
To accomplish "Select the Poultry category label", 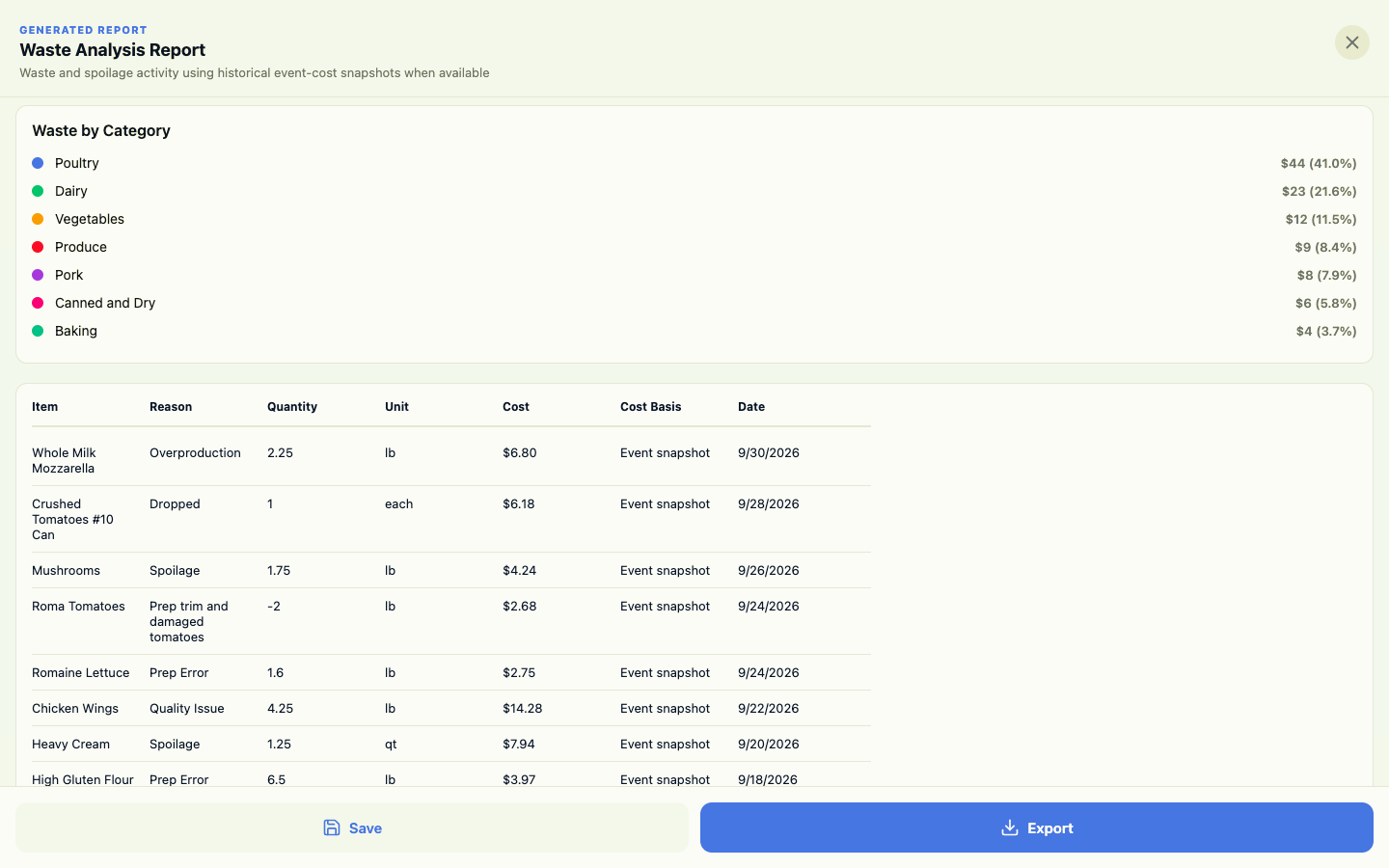I will [77, 163].
